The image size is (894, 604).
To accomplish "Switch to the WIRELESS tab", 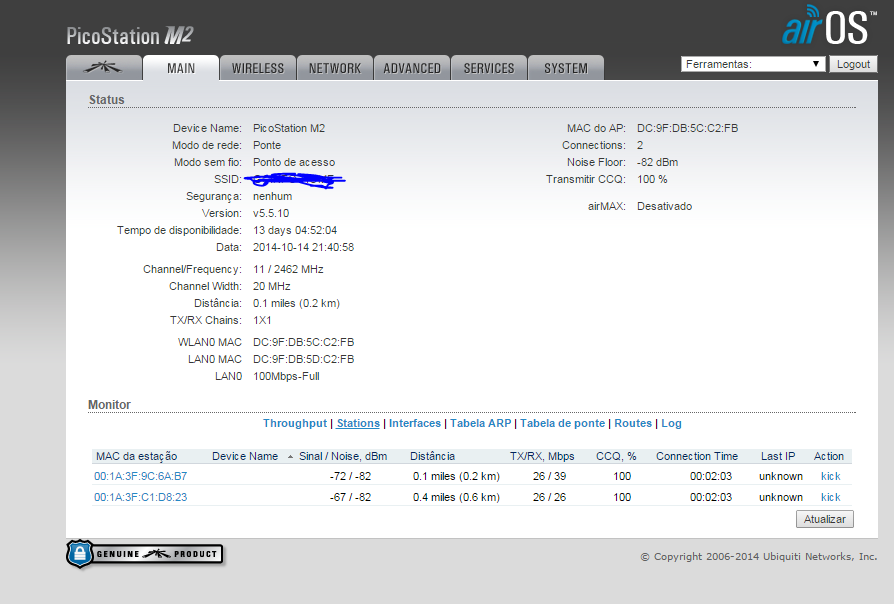I will [258, 68].
